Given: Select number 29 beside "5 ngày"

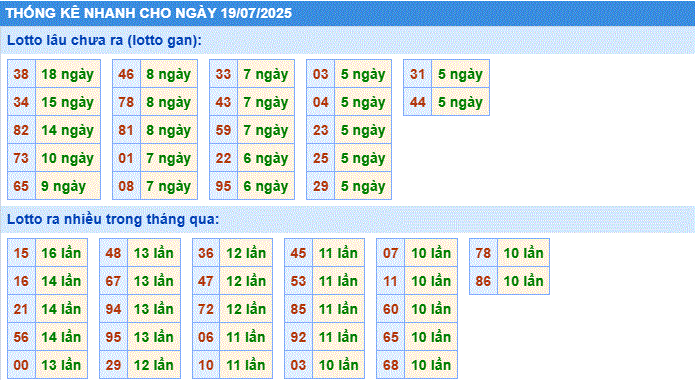Looking at the screenshot, I should tap(320, 186).
